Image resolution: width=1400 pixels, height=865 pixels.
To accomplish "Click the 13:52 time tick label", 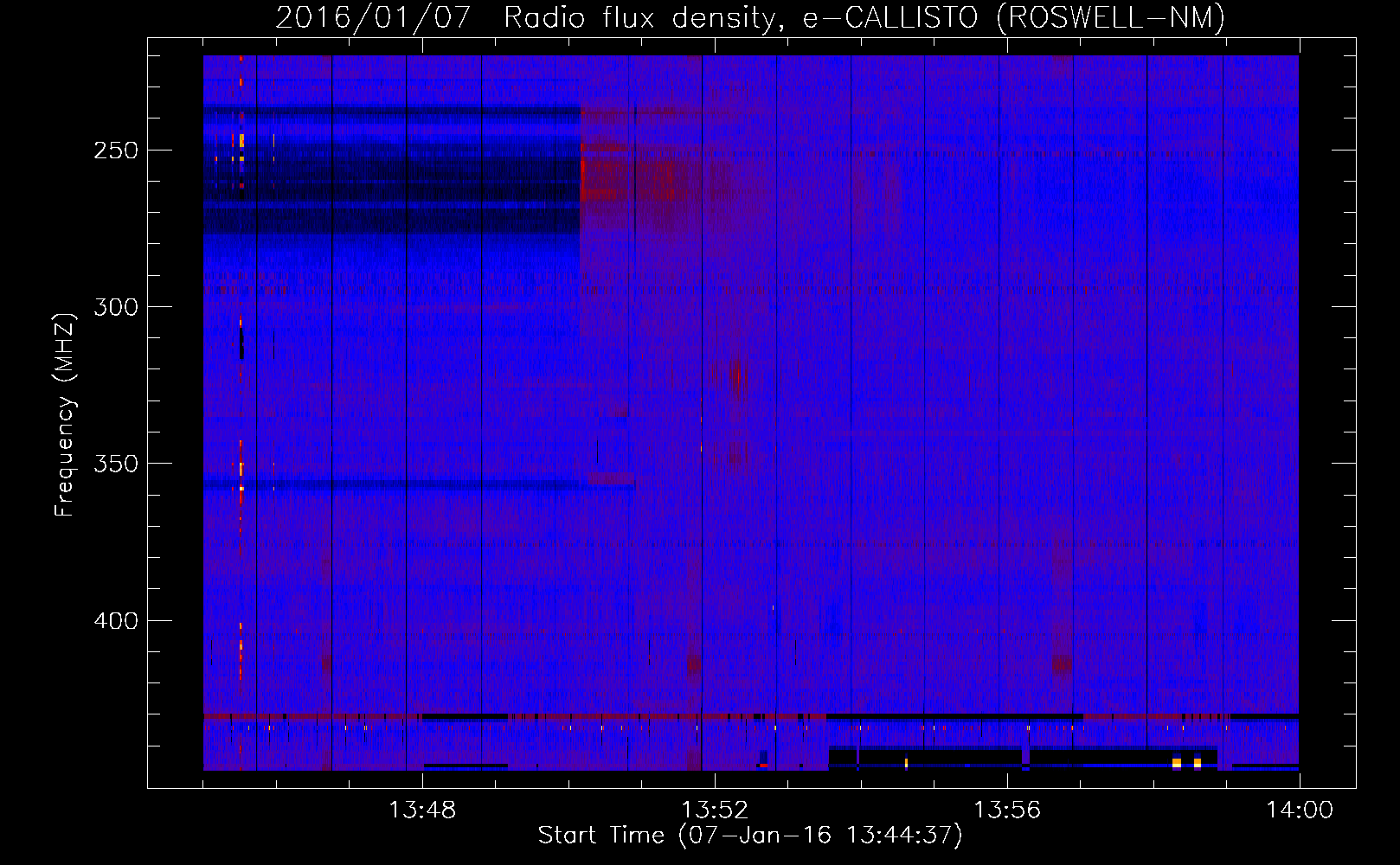I will point(715,811).
